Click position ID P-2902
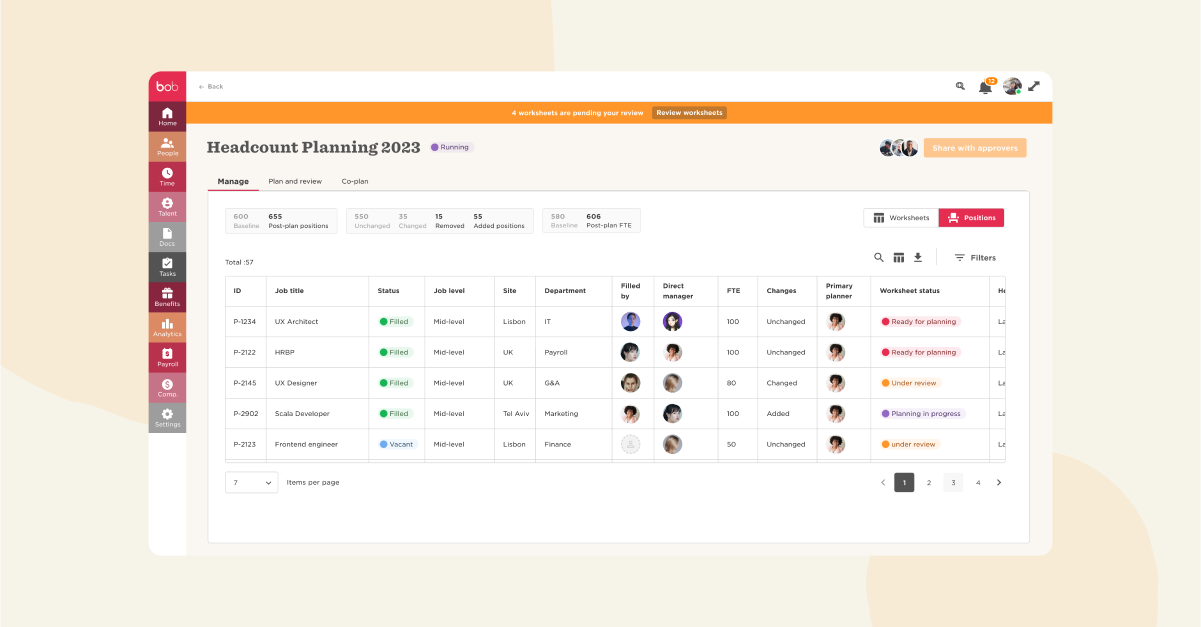 click(245, 413)
